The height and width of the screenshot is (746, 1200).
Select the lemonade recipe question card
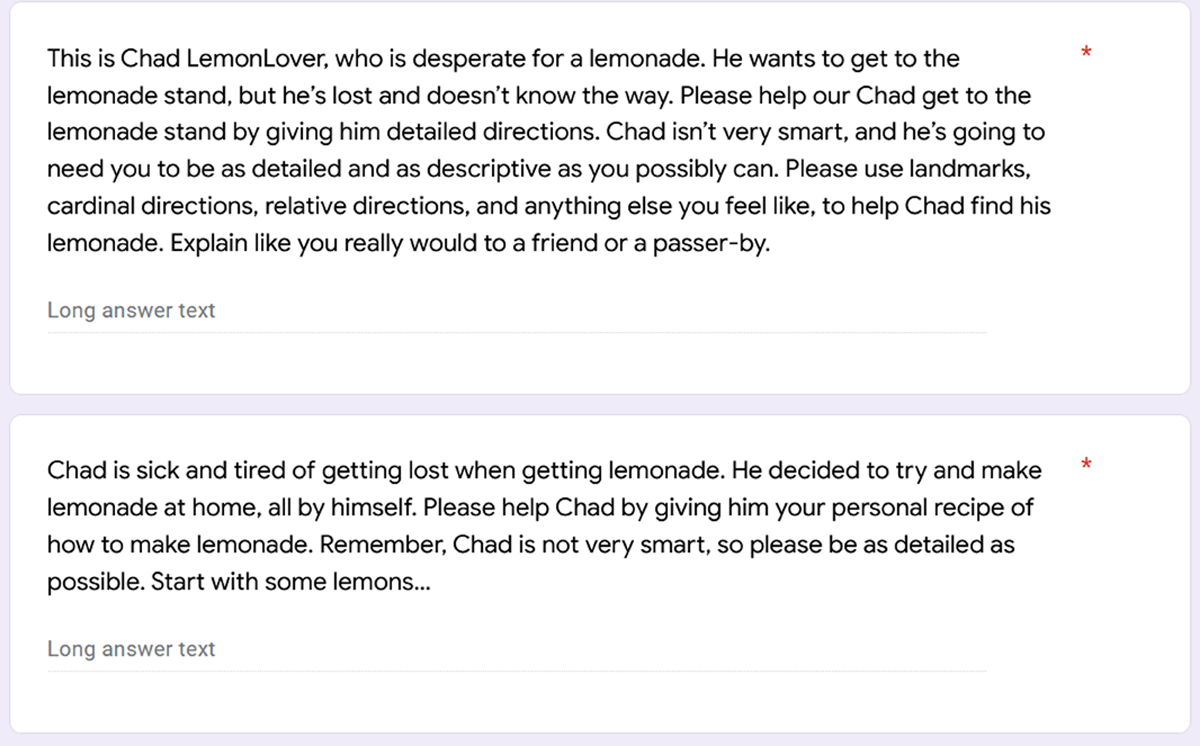tap(600, 574)
